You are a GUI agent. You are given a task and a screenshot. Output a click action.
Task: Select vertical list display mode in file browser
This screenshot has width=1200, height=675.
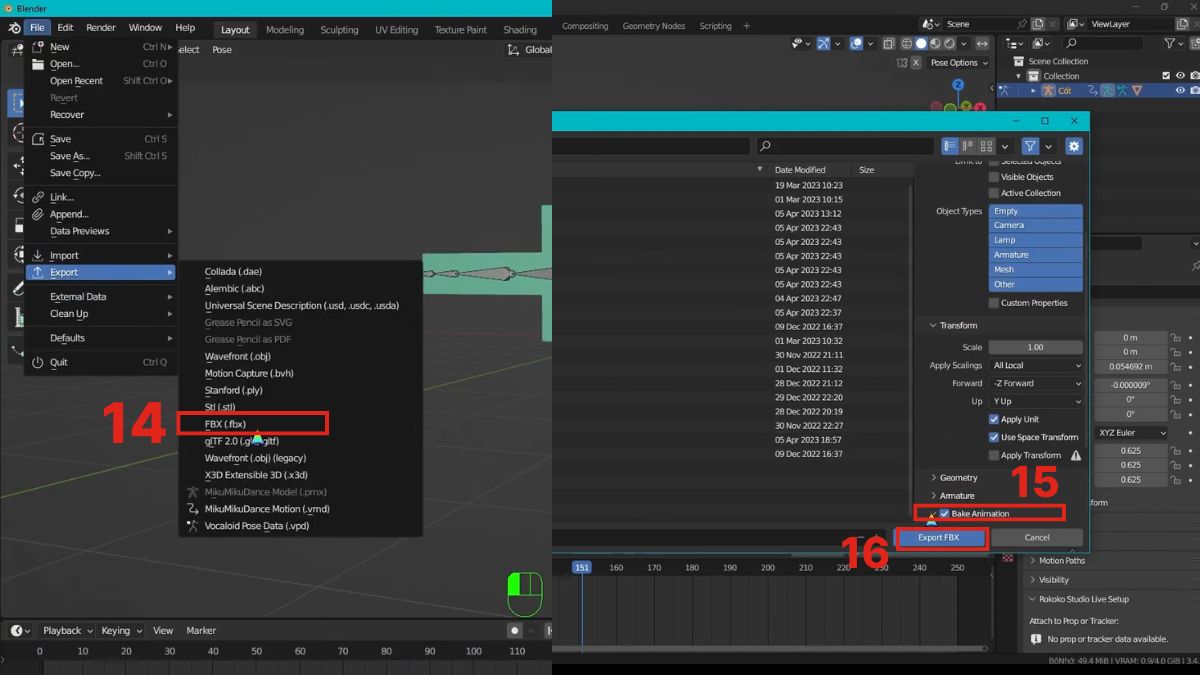pos(950,146)
